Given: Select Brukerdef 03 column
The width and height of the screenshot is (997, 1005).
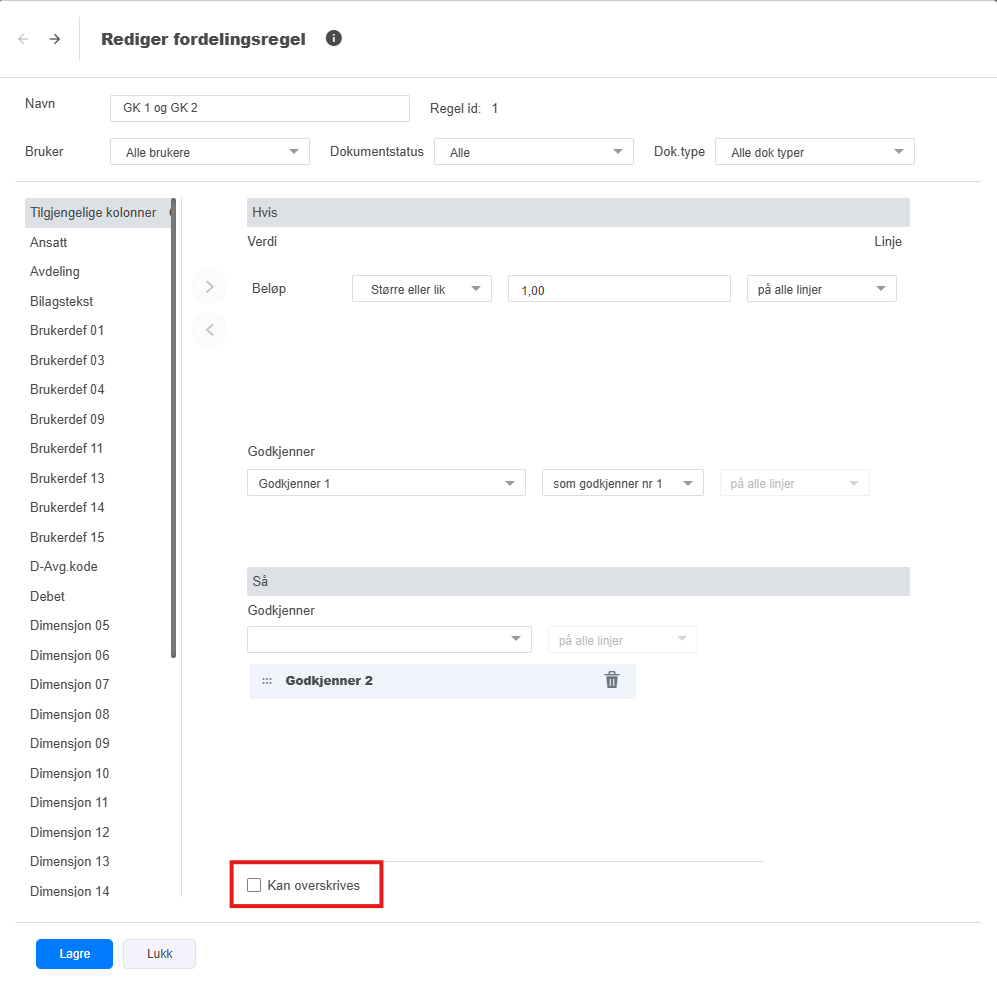Looking at the screenshot, I should (x=67, y=360).
